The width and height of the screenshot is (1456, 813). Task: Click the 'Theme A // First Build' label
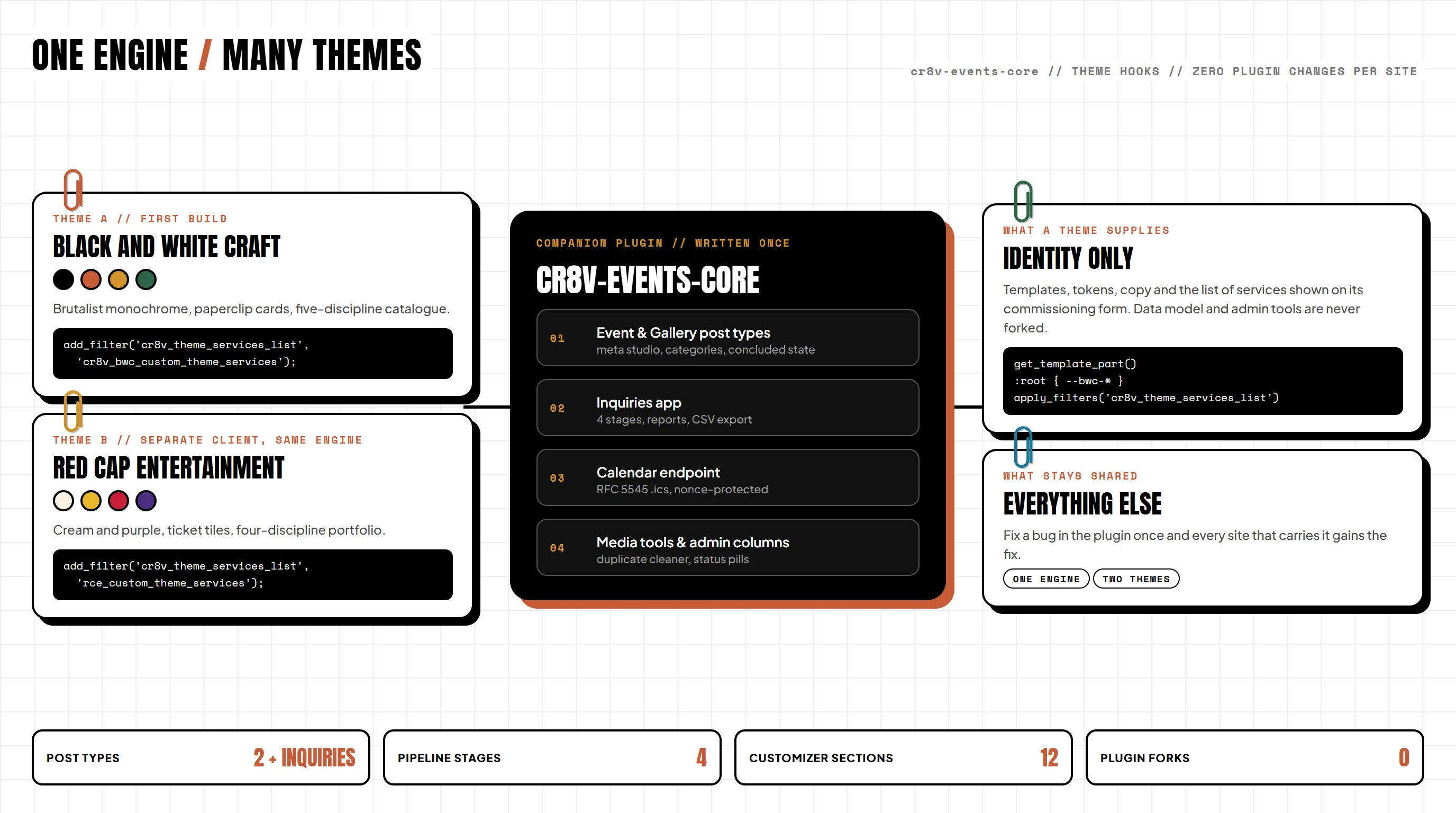(140, 219)
